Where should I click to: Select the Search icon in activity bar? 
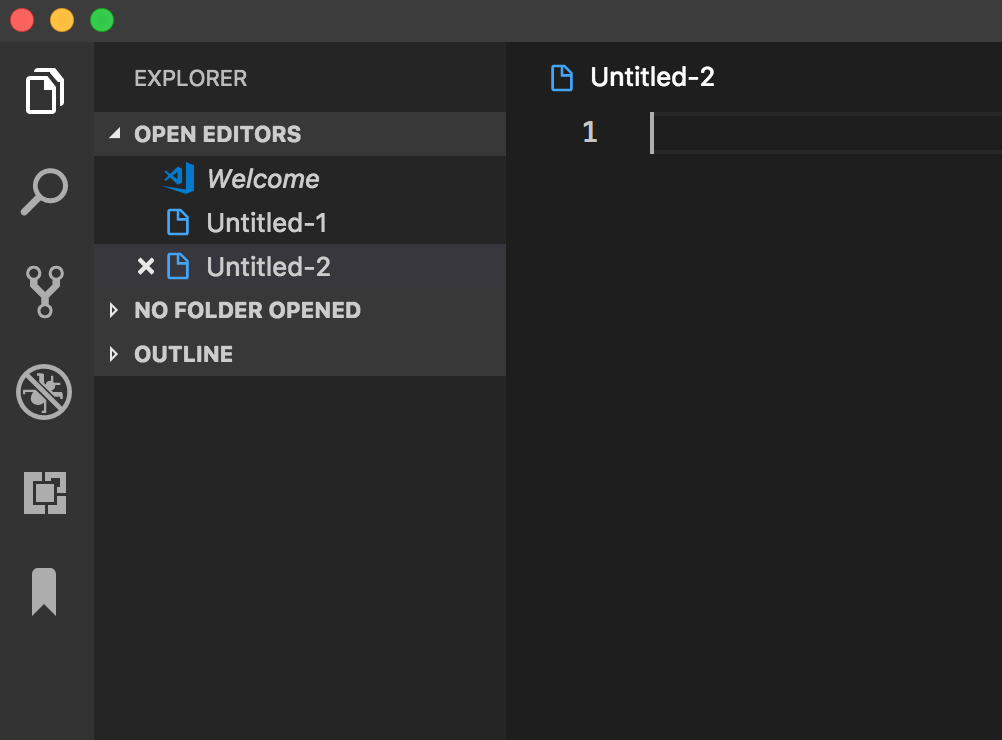[x=44, y=191]
